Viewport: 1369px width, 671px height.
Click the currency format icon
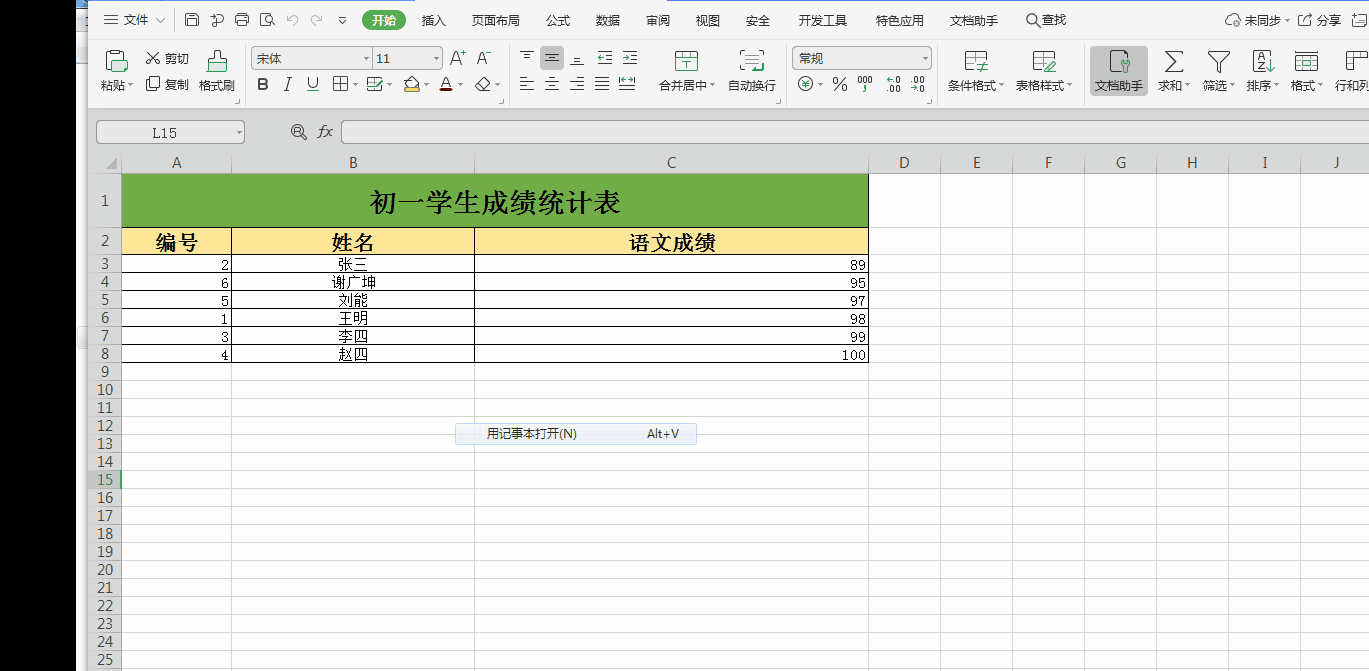(x=806, y=85)
